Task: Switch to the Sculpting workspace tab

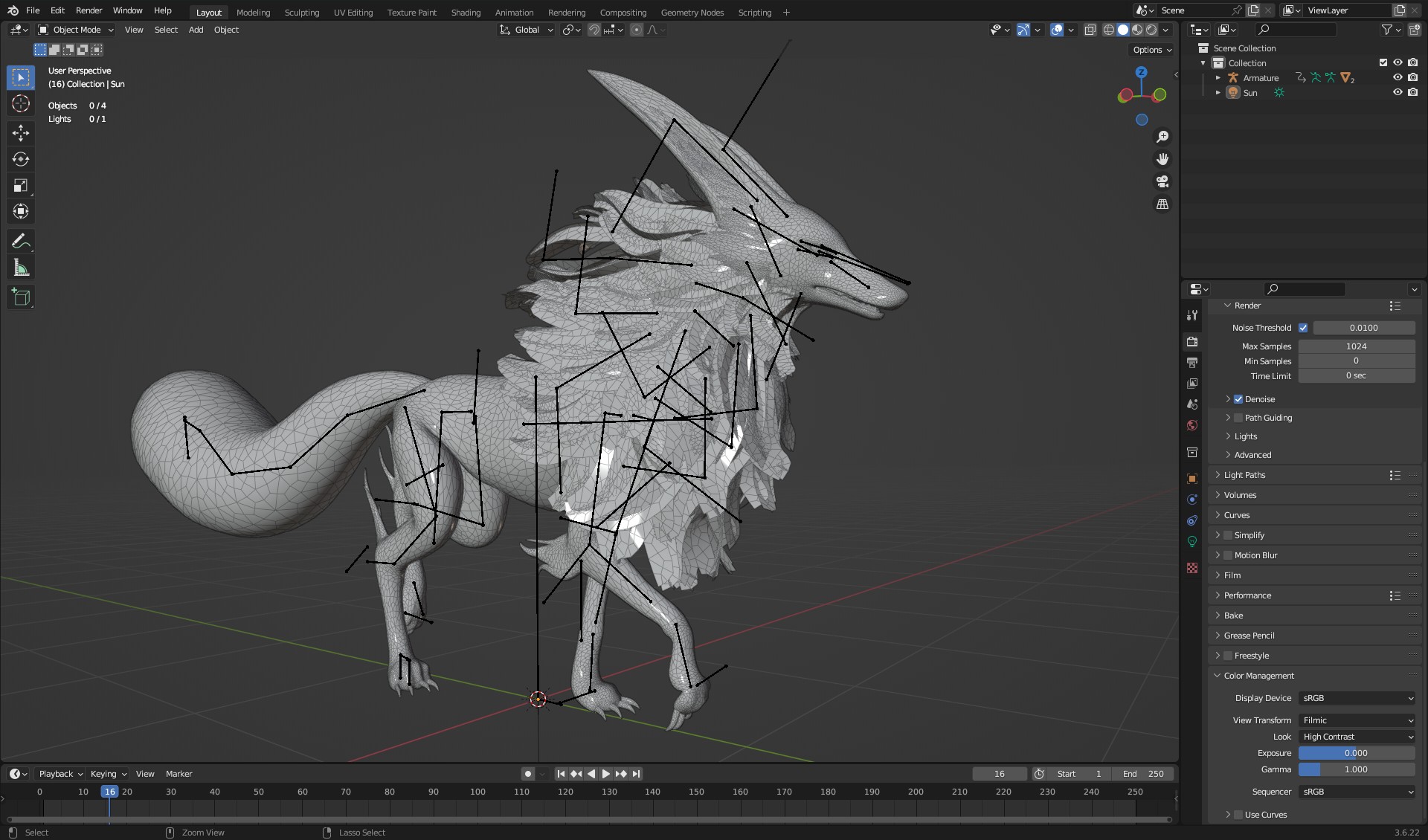Action: point(301,12)
